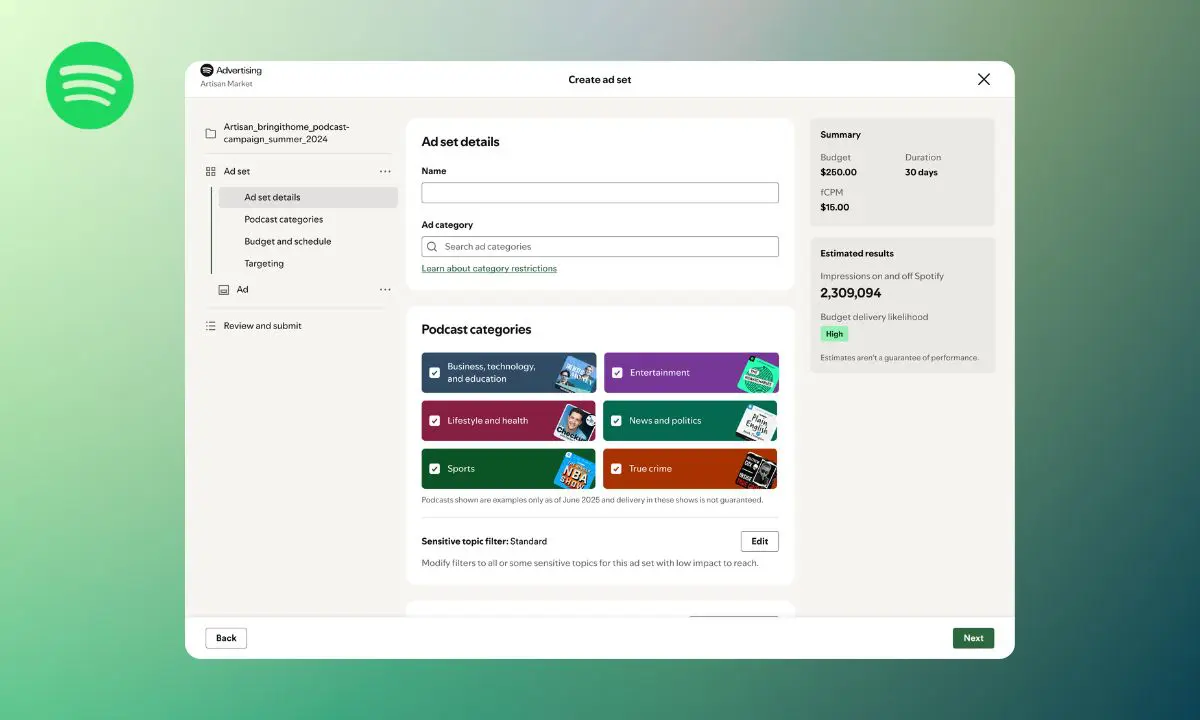1200x720 pixels.
Task: Close the Create ad set dialog
Action: (x=984, y=79)
